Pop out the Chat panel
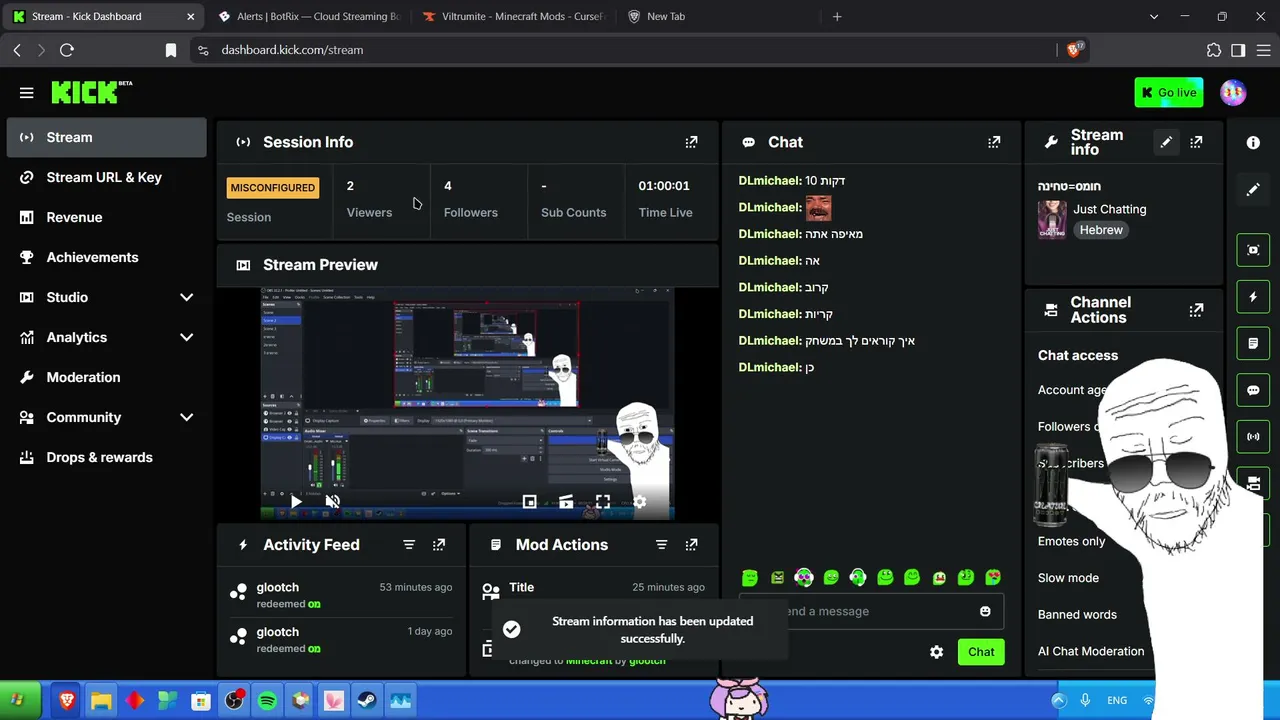Viewport: 1280px width, 720px height. [994, 142]
